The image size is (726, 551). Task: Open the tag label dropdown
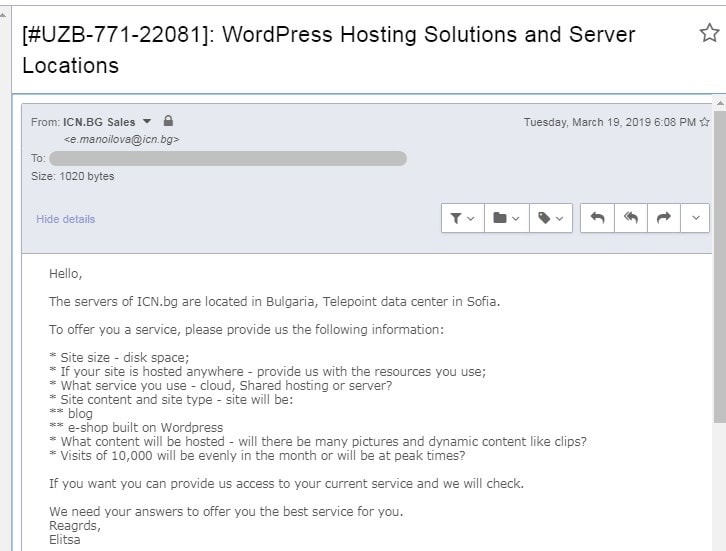click(x=551, y=218)
